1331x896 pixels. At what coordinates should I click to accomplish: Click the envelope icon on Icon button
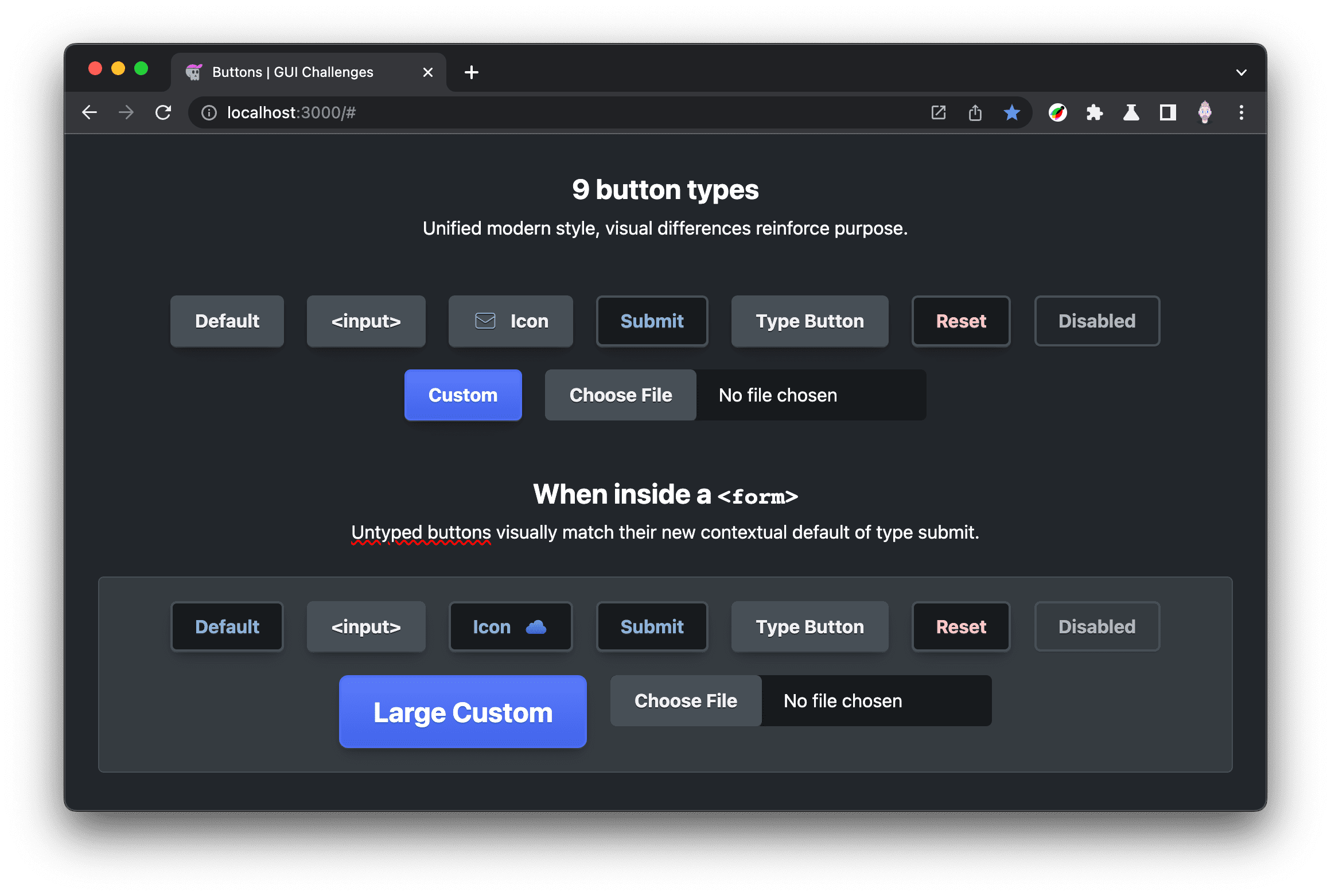tap(485, 321)
